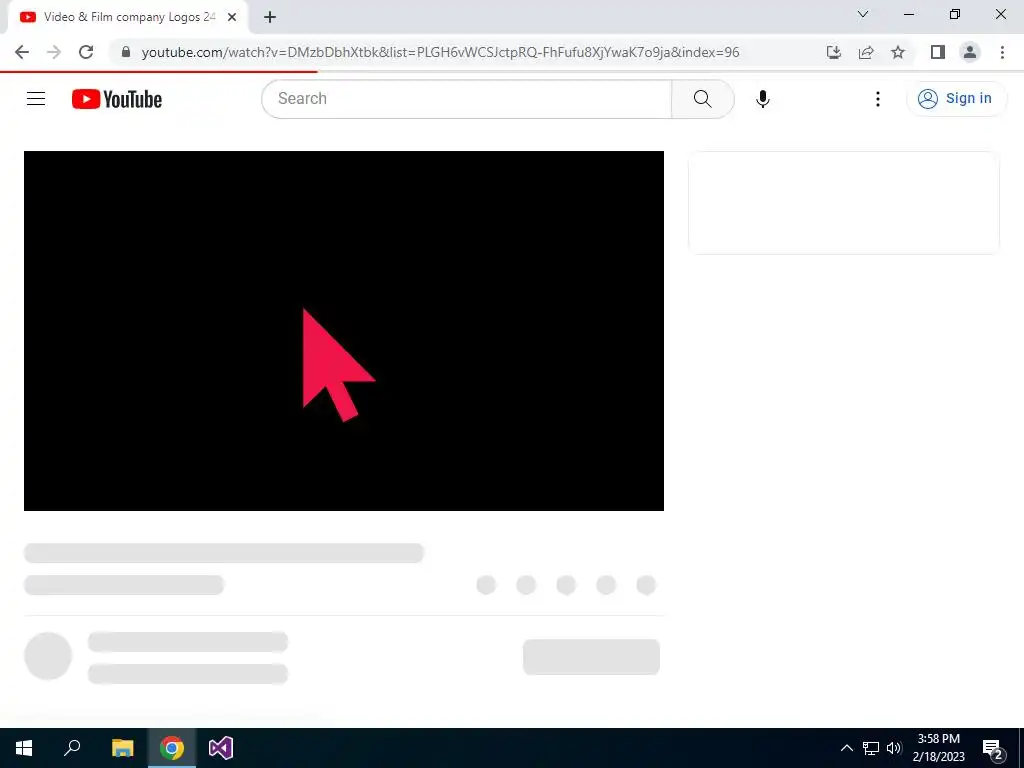Open Windows taskbar search
Screen dimensions: 1024x768
(72, 748)
